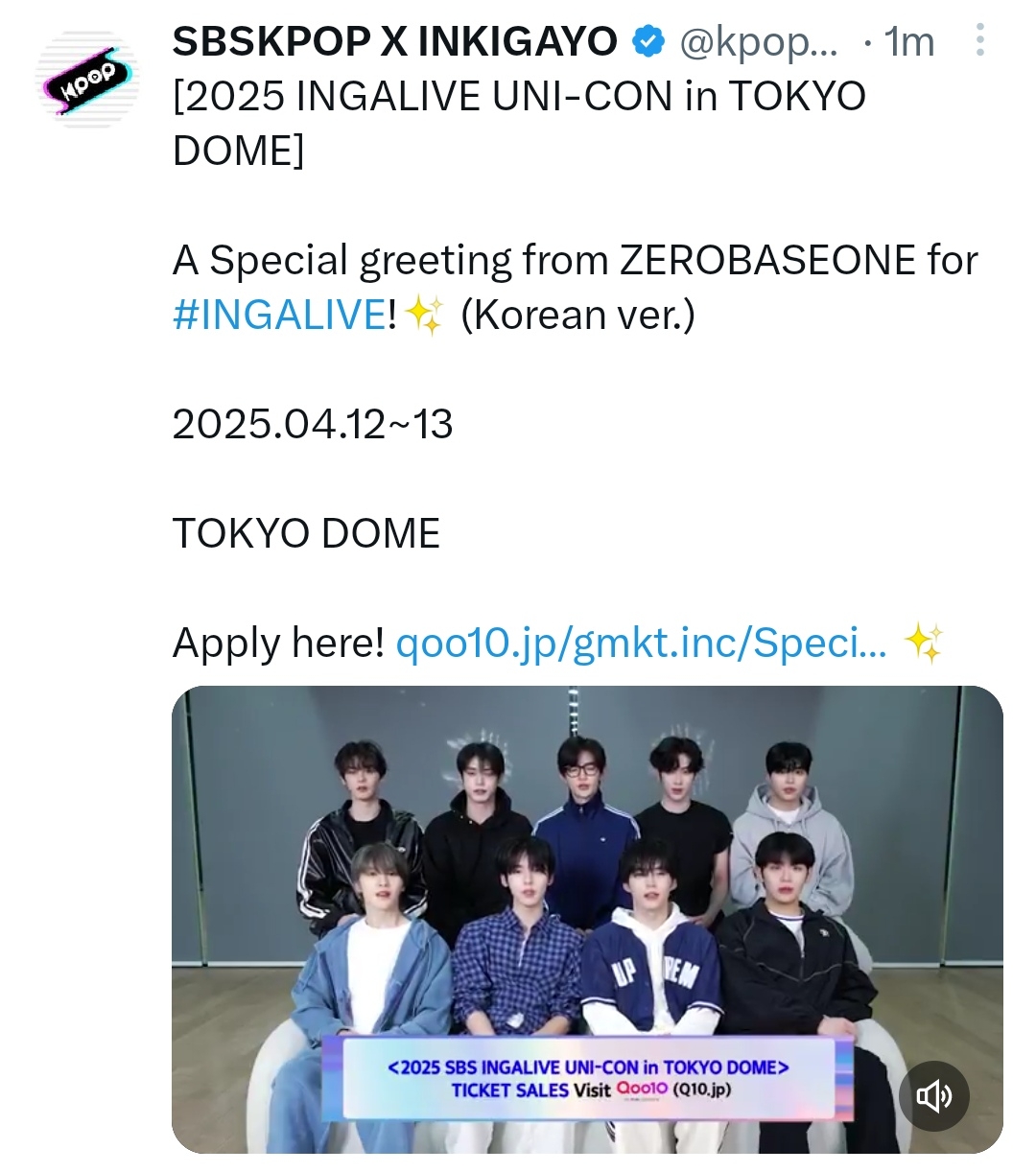Image resolution: width=1036 pixels, height=1172 pixels.
Task: Open the SBSKPOP kpop profile avatar
Action: tap(87, 74)
